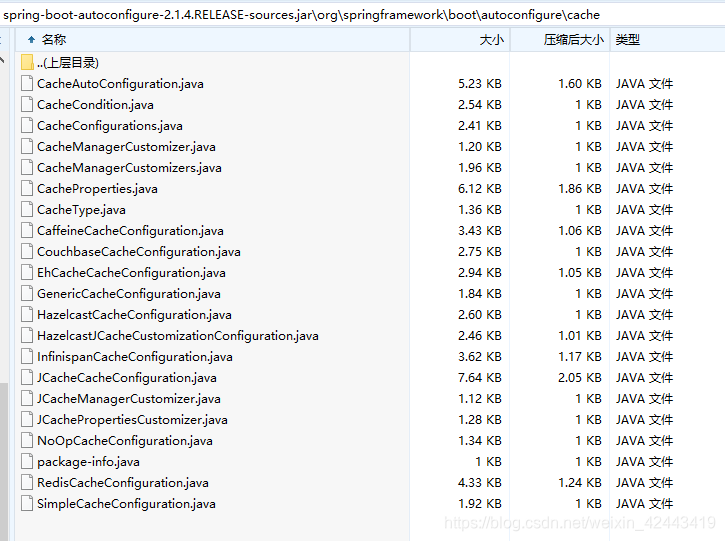Click file icon beside RedisCacheConfiguration.java
This screenshot has height=541, width=725.
[27, 483]
